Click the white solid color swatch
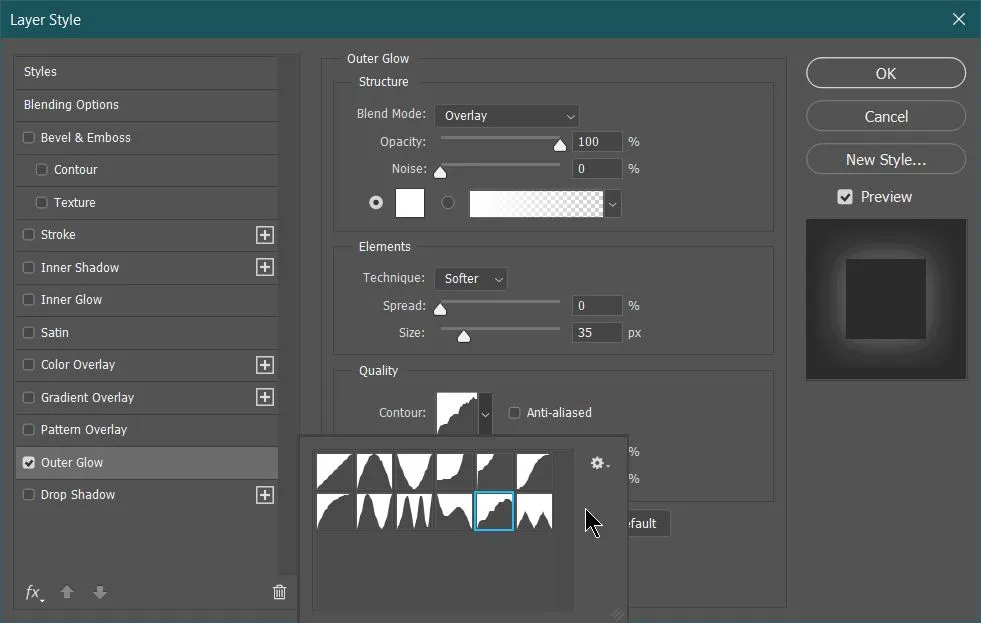Viewport: 981px width, 623px height. (x=410, y=203)
